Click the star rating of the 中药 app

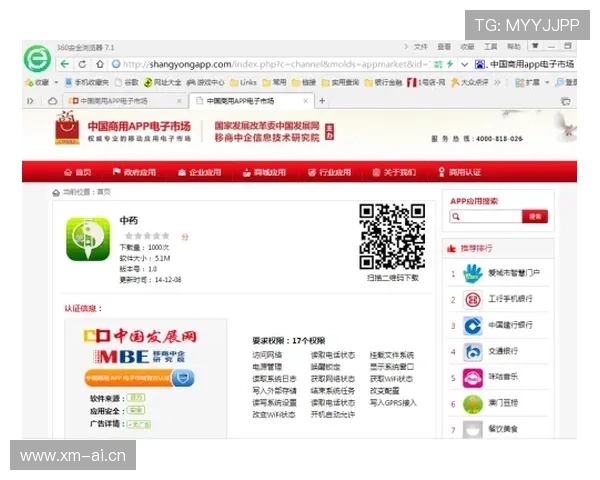(x=147, y=236)
